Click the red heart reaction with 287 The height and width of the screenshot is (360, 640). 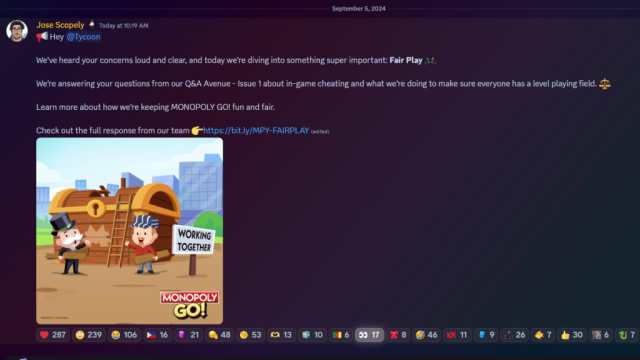(x=53, y=335)
